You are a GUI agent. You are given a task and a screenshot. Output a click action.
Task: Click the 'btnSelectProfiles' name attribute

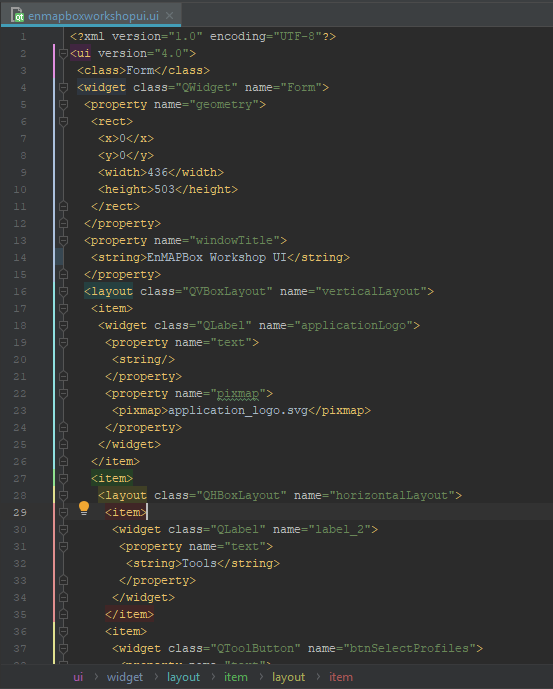[409, 649]
